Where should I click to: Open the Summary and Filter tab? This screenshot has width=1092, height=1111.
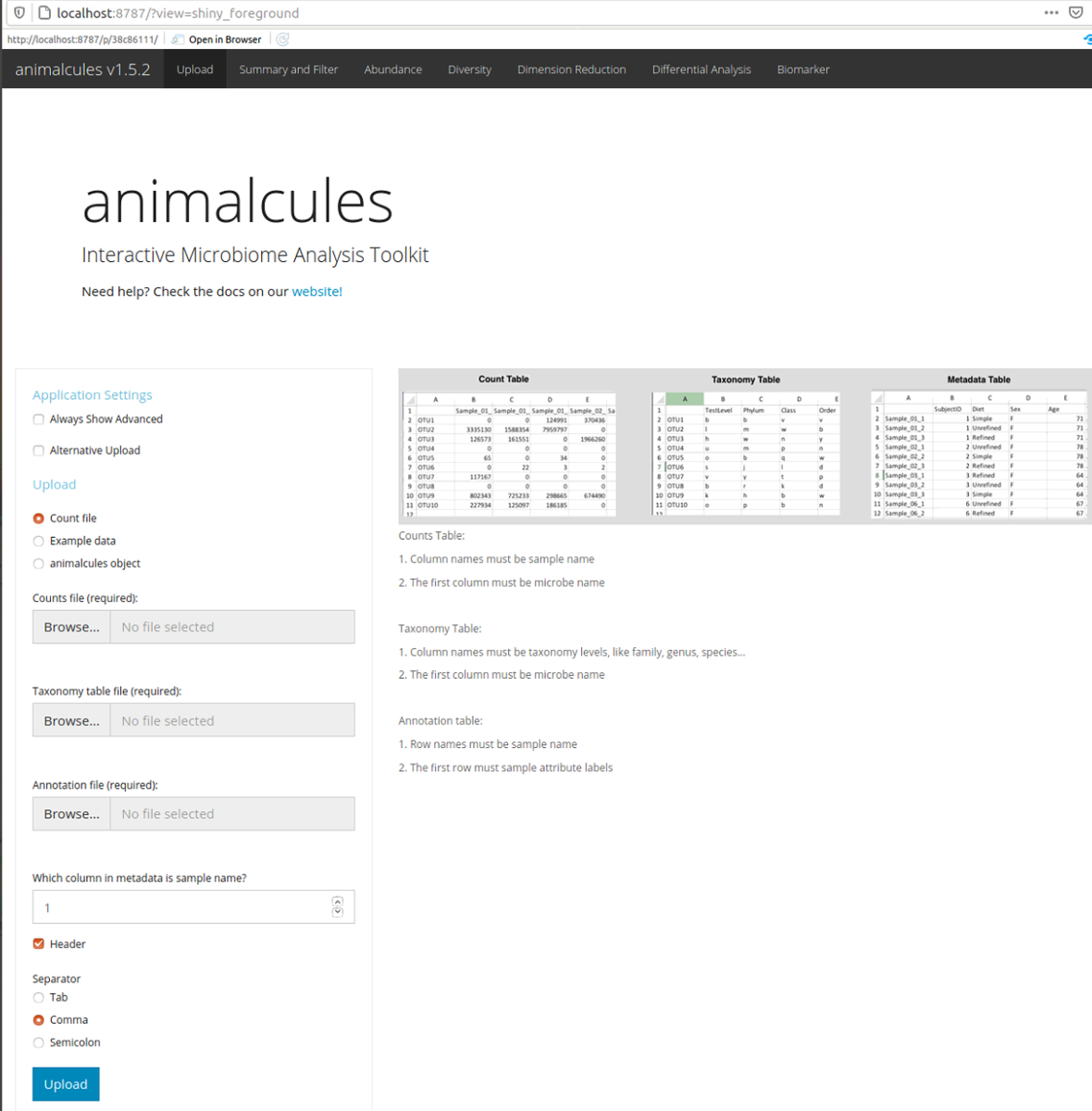(x=289, y=69)
